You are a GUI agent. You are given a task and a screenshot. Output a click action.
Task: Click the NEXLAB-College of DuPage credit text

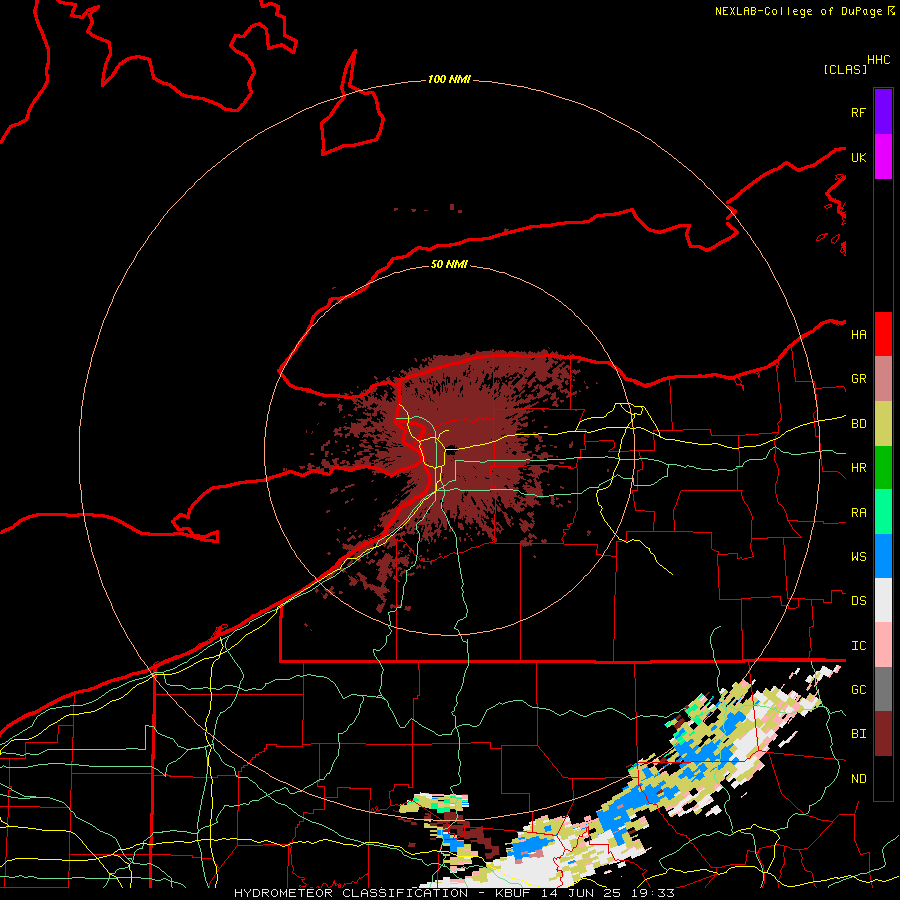click(799, 11)
